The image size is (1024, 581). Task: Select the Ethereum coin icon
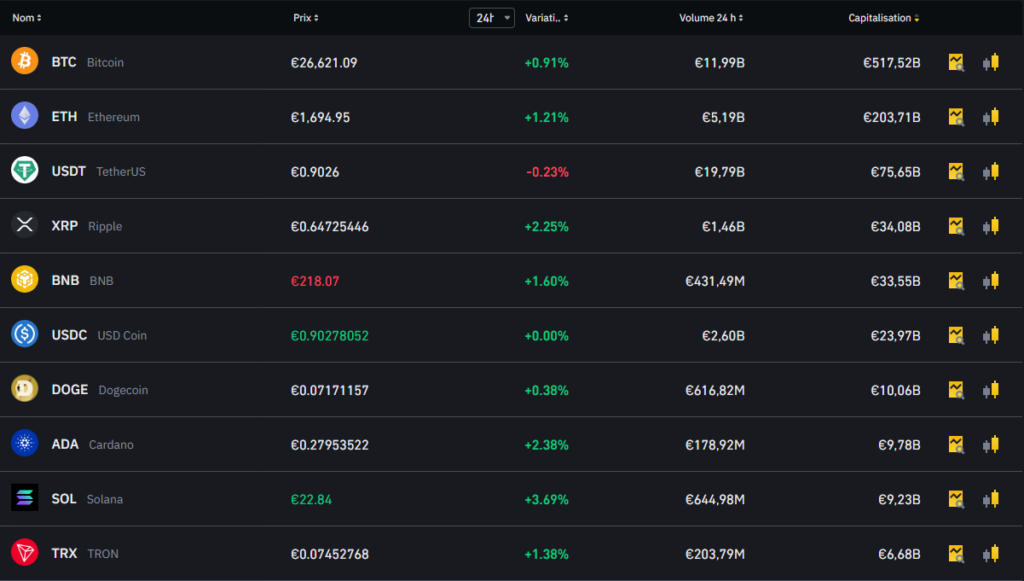tap(24, 116)
